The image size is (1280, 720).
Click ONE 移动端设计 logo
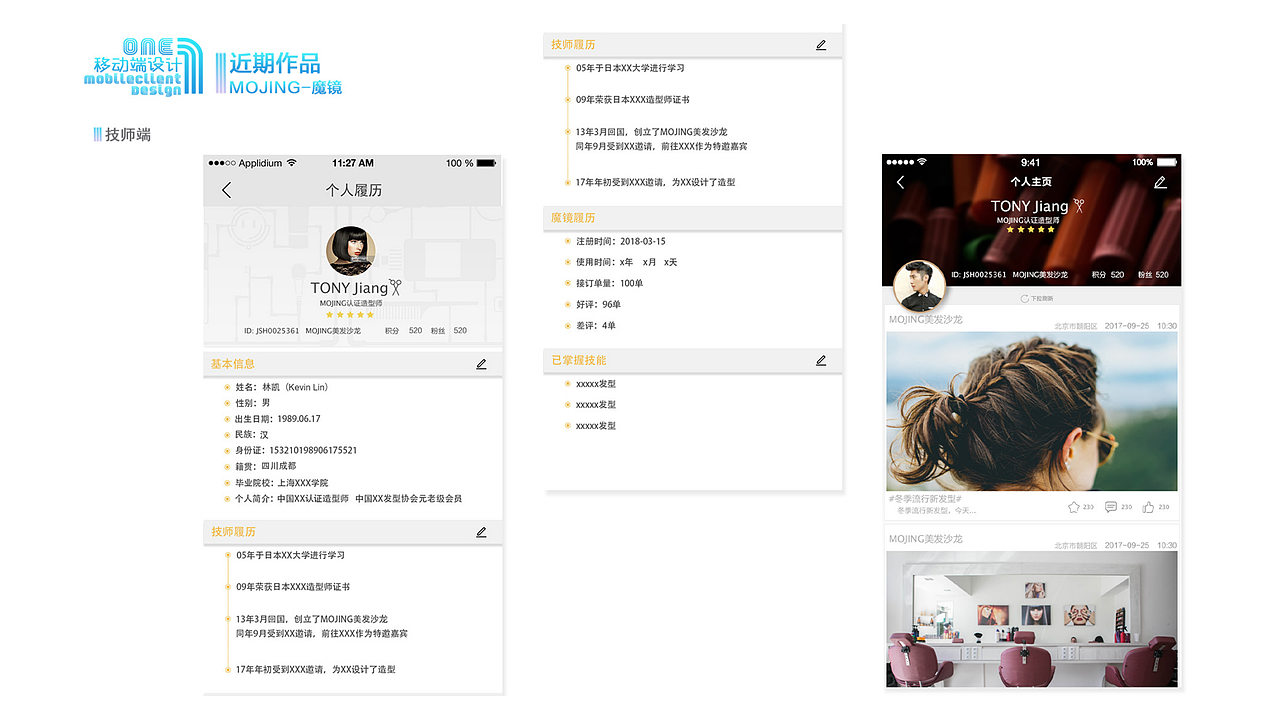(x=143, y=67)
